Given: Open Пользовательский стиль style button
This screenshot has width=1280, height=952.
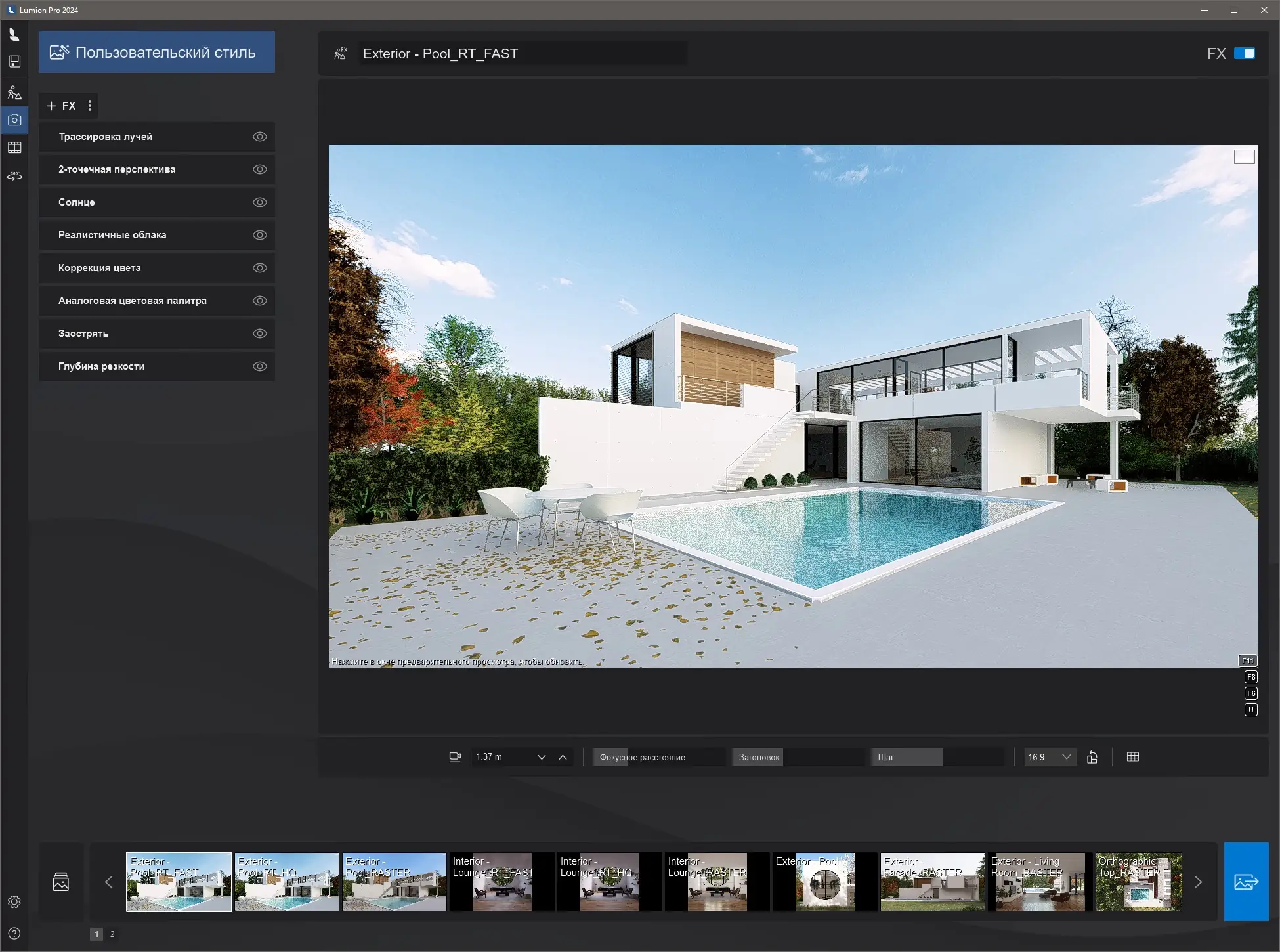Looking at the screenshot, I should click(157, 53).
